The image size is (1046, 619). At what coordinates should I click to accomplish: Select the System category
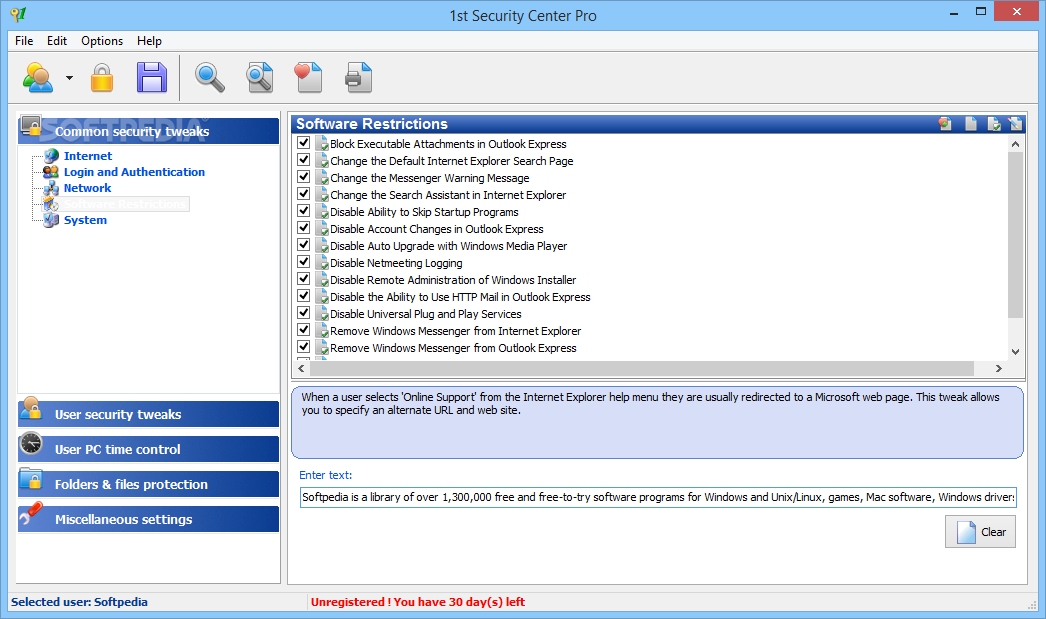85,220
